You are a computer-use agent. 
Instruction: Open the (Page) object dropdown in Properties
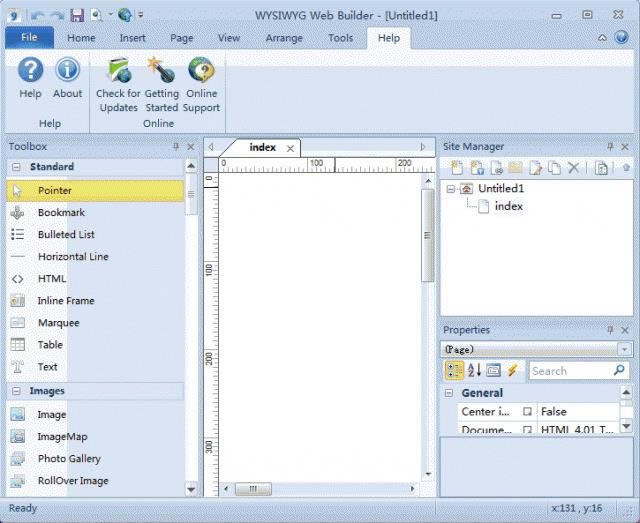point(624,350)
